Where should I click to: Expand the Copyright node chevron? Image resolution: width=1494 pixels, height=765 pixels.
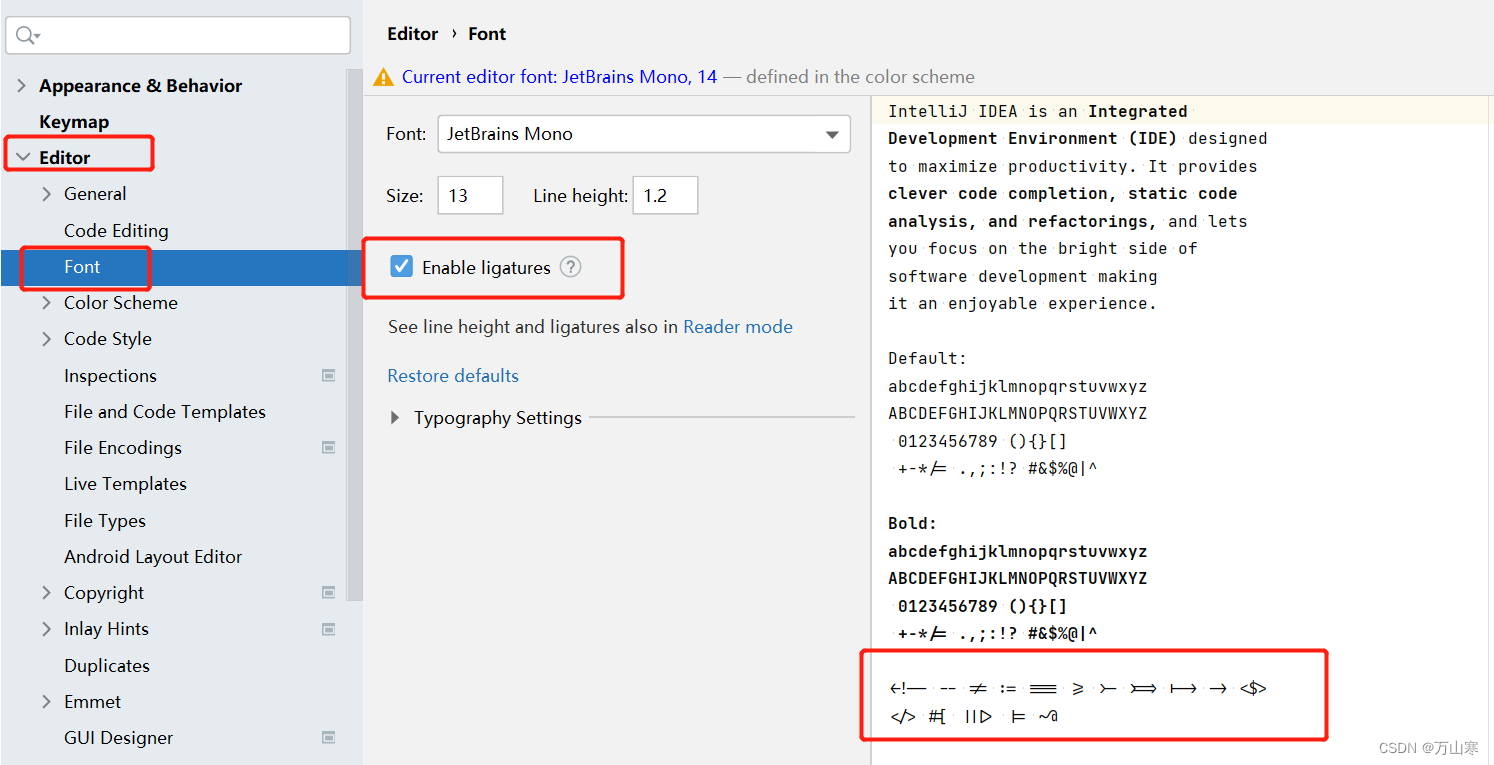click(46, 592)
